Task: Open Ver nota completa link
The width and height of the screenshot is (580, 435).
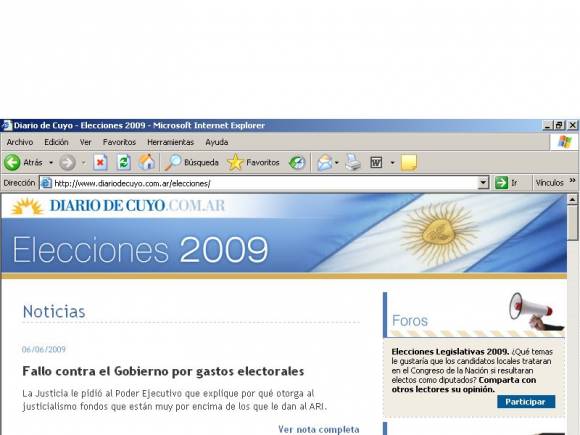Action: tap(319, 429)
